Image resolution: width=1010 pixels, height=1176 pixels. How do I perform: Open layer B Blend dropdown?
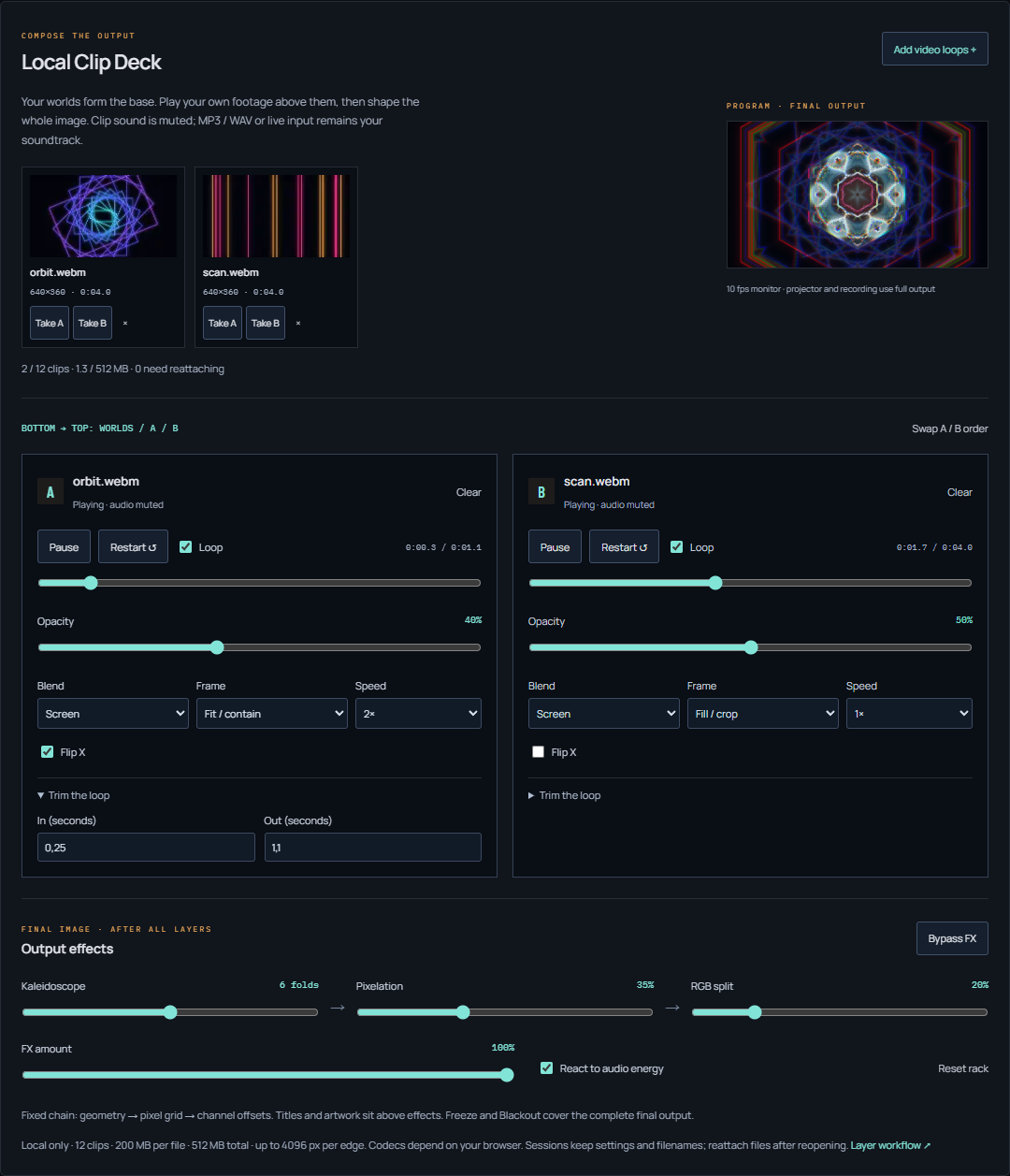(x=604, y=714)
